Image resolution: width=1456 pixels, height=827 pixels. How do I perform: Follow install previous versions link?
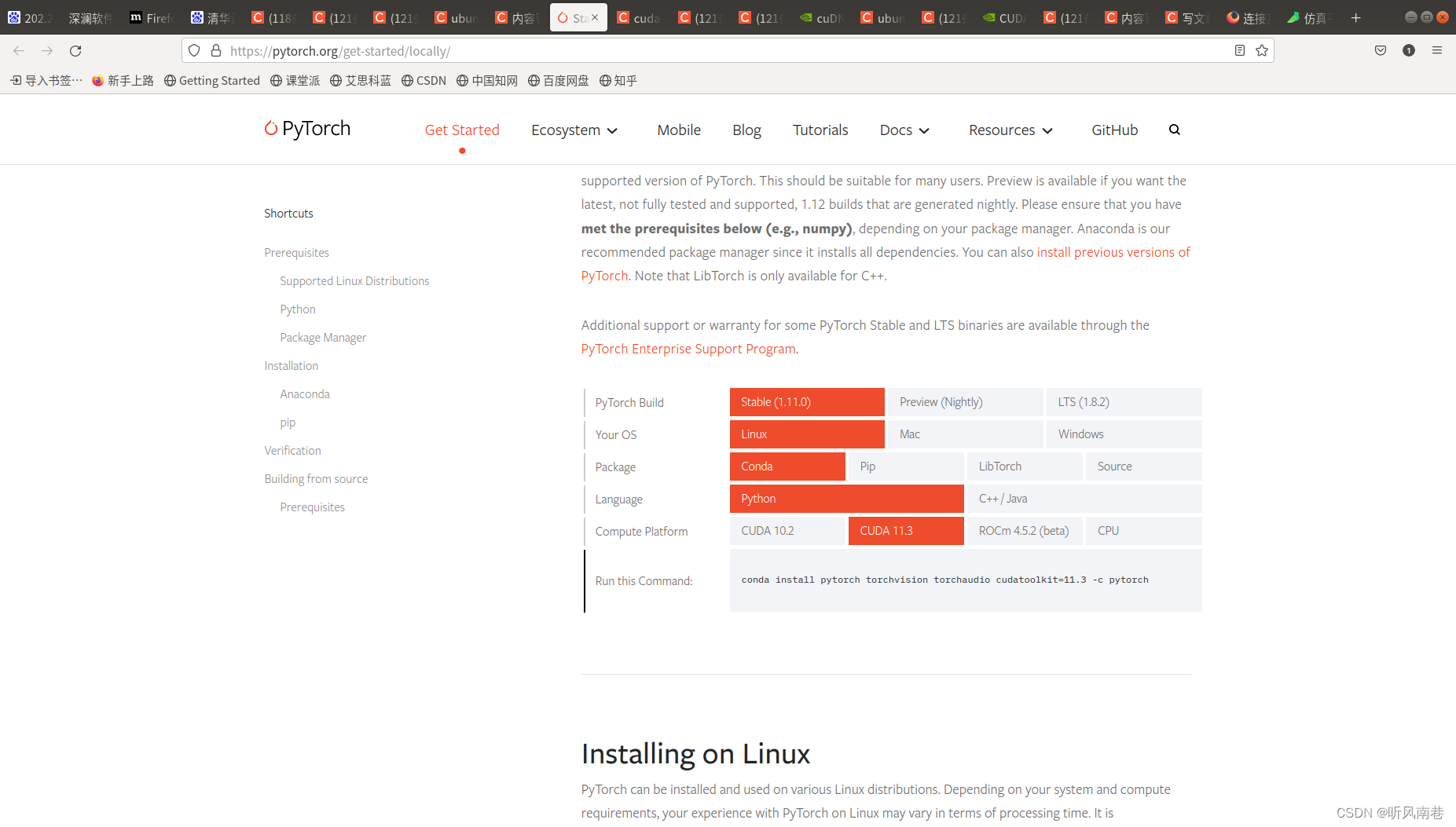point(1113,252)
